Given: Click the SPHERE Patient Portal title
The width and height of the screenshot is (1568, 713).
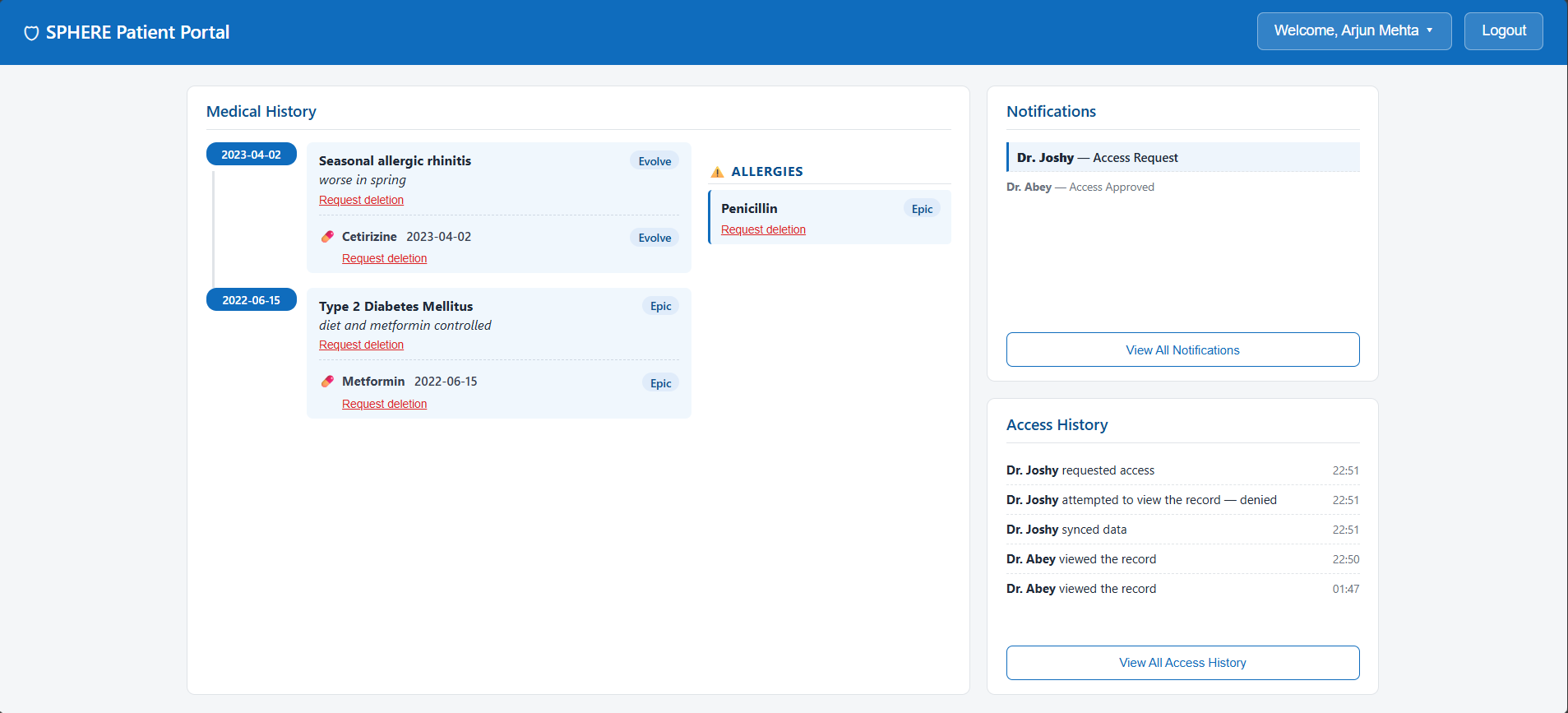Looking at the screenshot, I should [x=137, y=32].
